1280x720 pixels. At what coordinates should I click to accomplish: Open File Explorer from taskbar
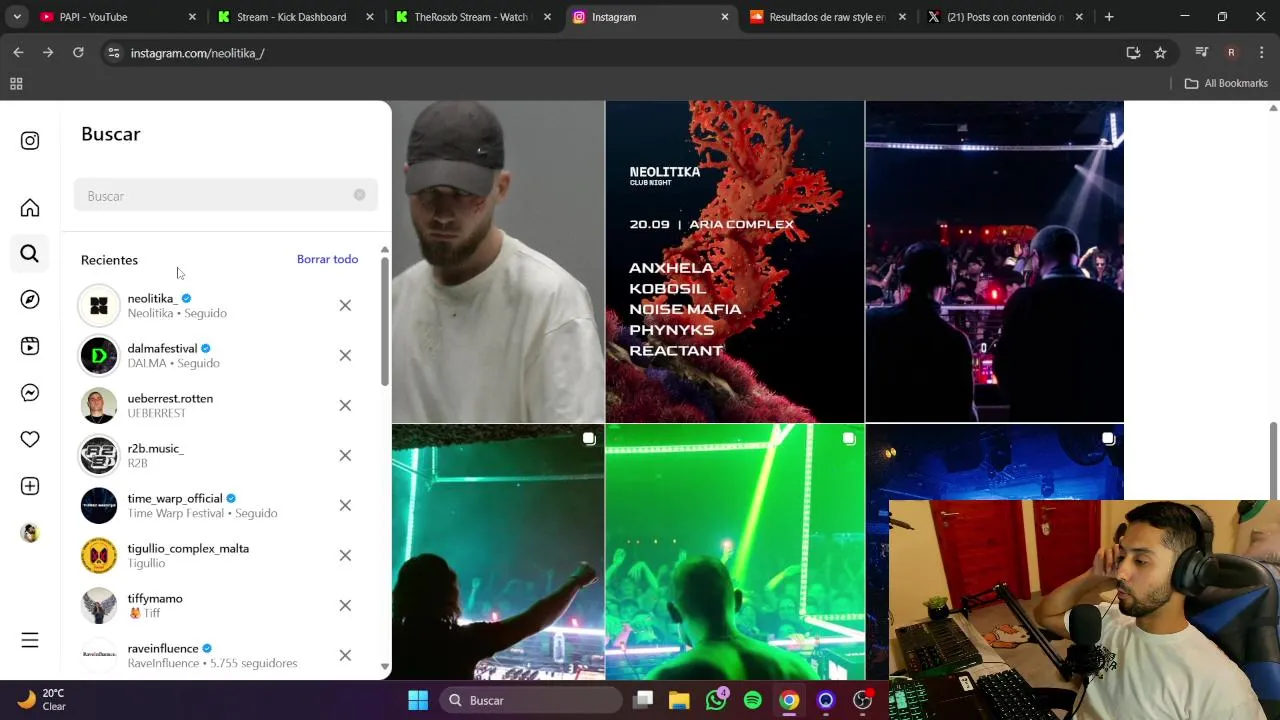(679, 700)
